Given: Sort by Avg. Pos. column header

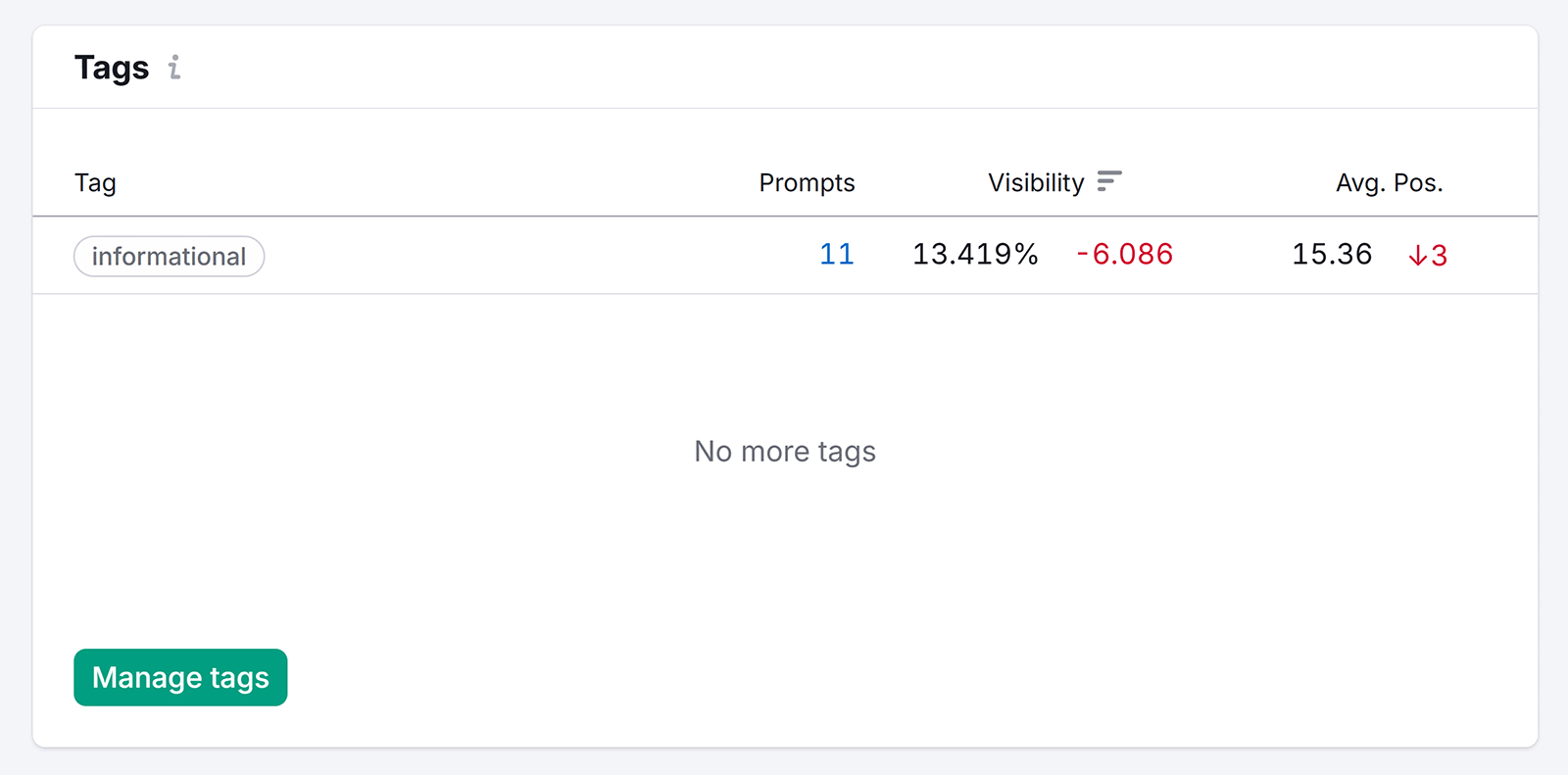Looking at the screenshot, I should coord(1389,182).
